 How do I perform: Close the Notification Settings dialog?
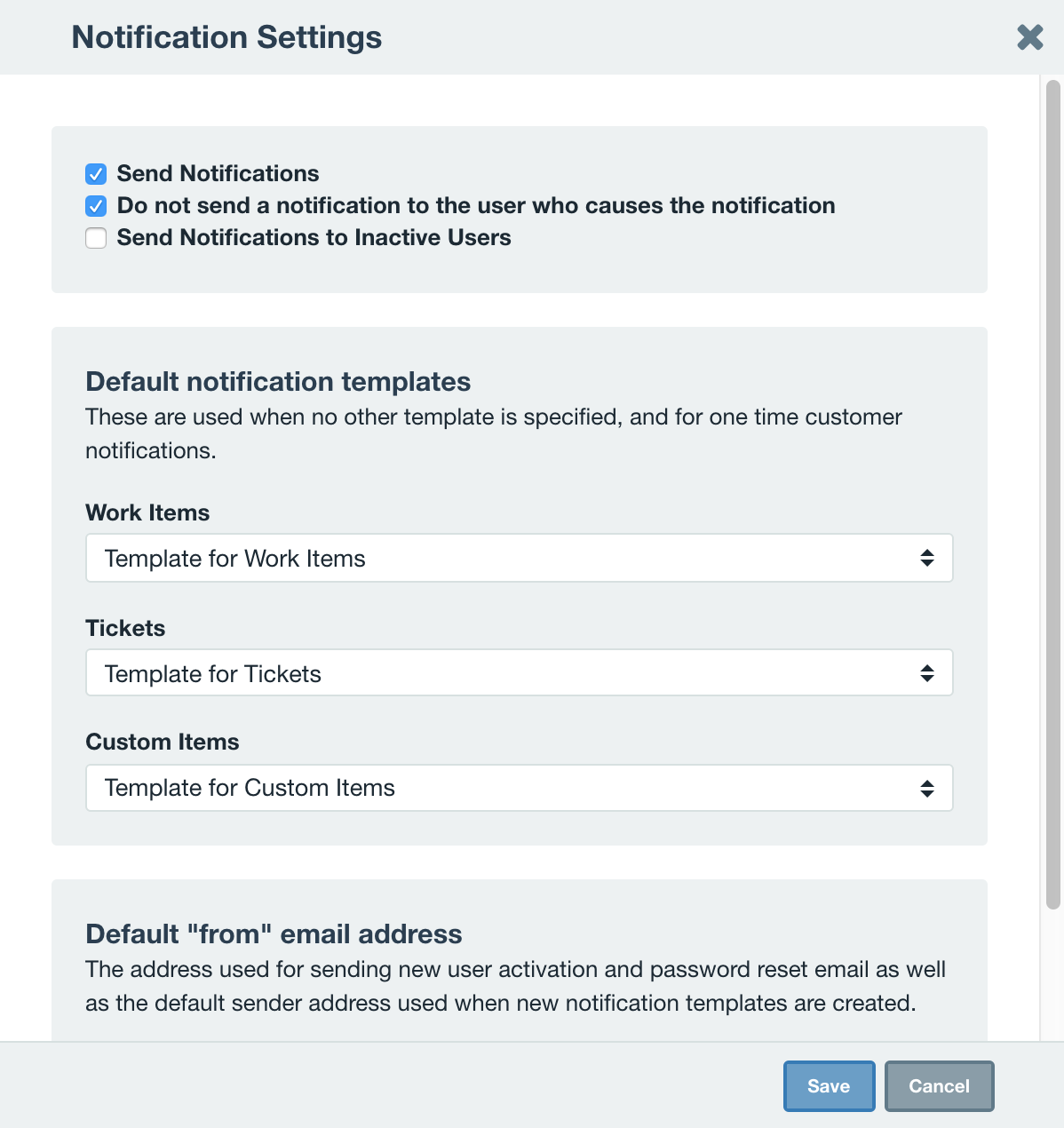pyautogui.click(x=1030, y=37)
